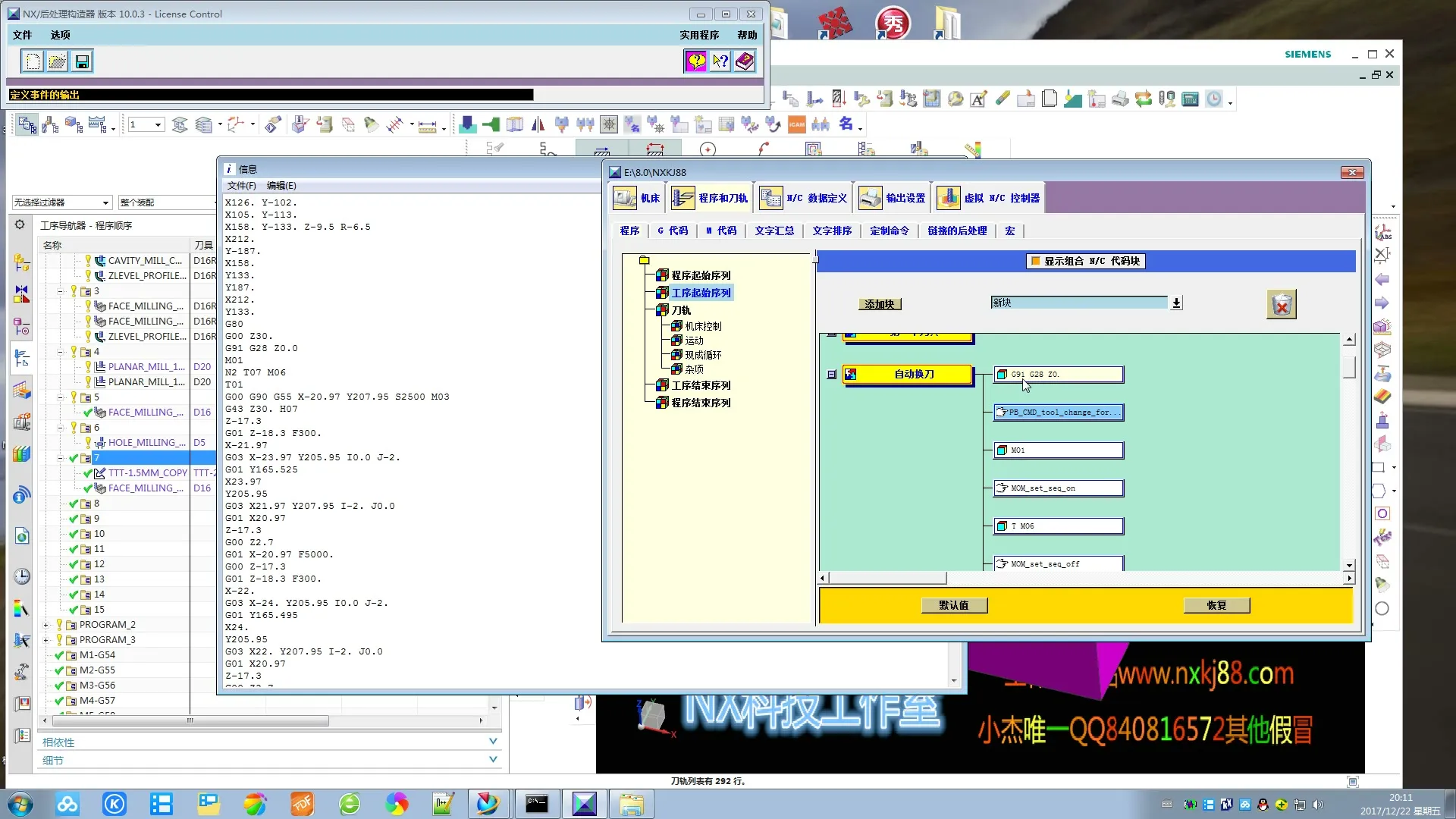Click the 默认值 button
Viewport: 1456px width, 819px height.
point(954,605)
